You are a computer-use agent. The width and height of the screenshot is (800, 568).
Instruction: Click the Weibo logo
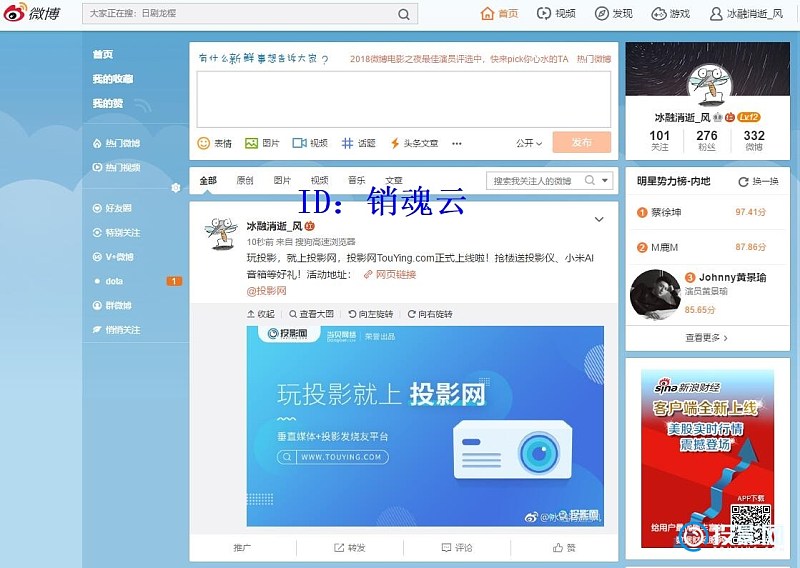click(x=32, y=14)
